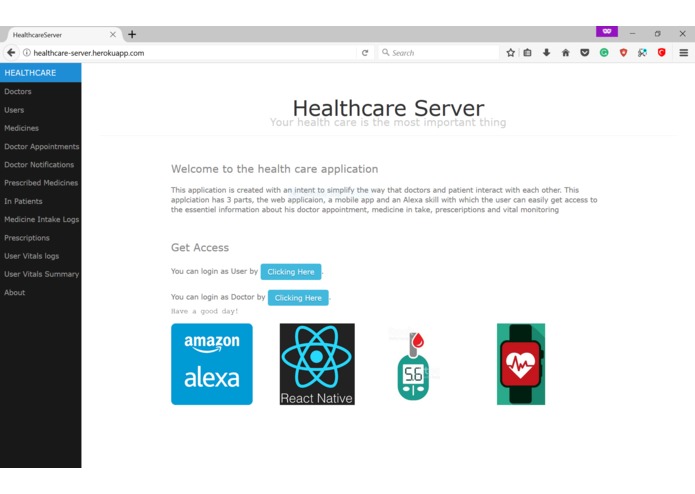Click into the browser Search field
This screenshot has width=695, height=494.
[x=439, y=53]
